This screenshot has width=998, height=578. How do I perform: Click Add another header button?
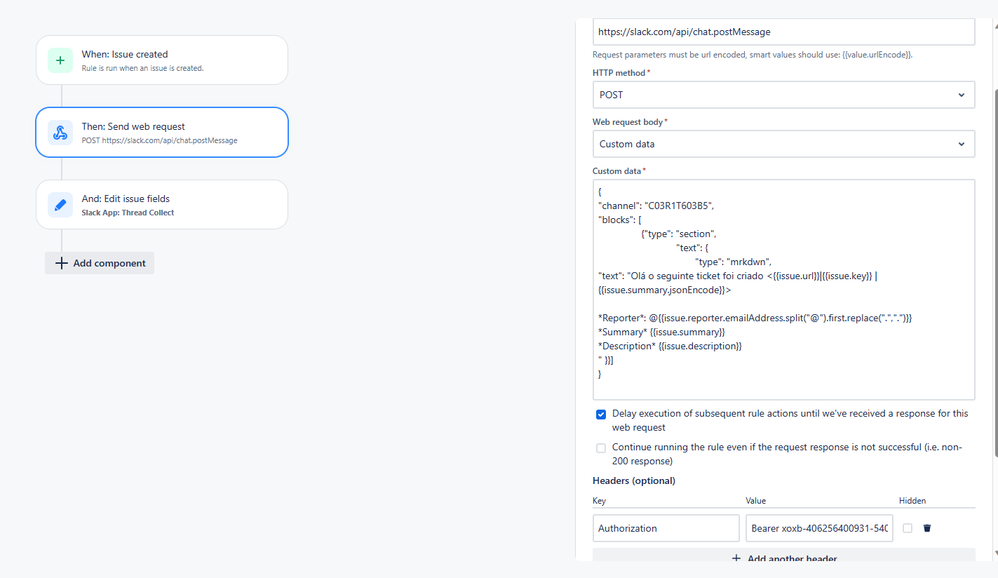point(784,559)
